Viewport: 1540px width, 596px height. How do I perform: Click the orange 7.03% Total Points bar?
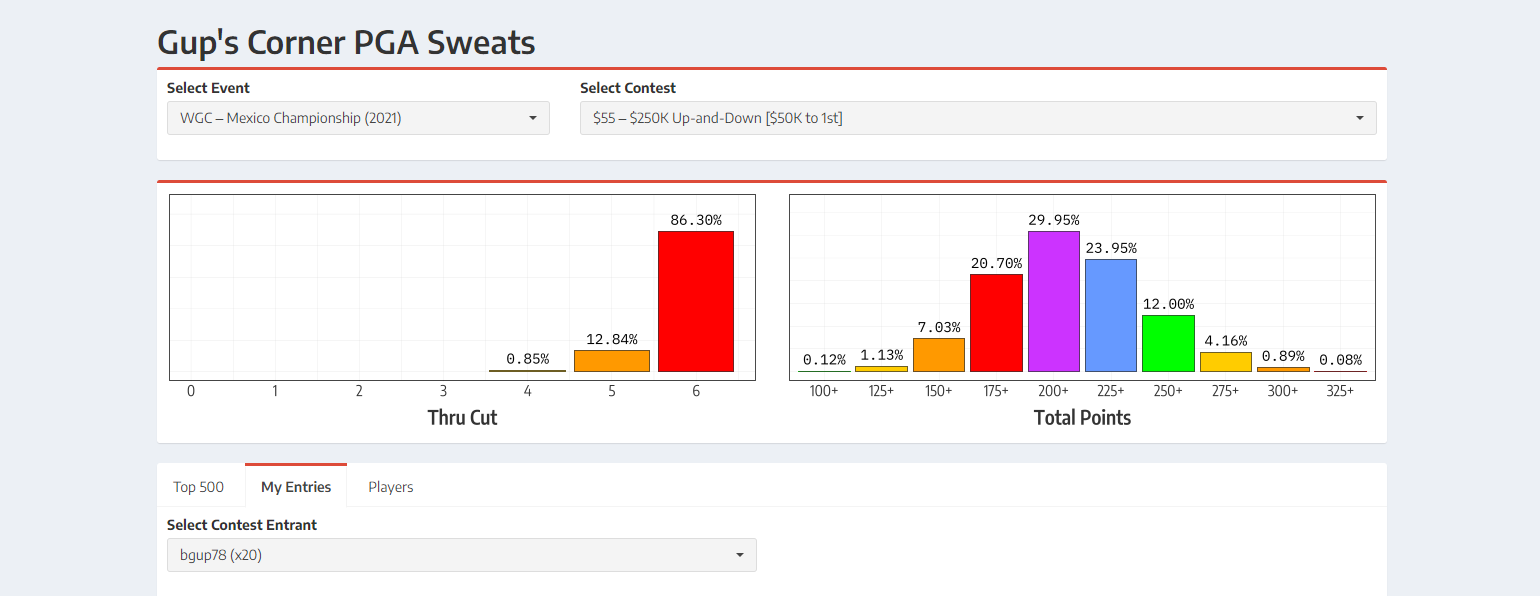tap(939, 355)
